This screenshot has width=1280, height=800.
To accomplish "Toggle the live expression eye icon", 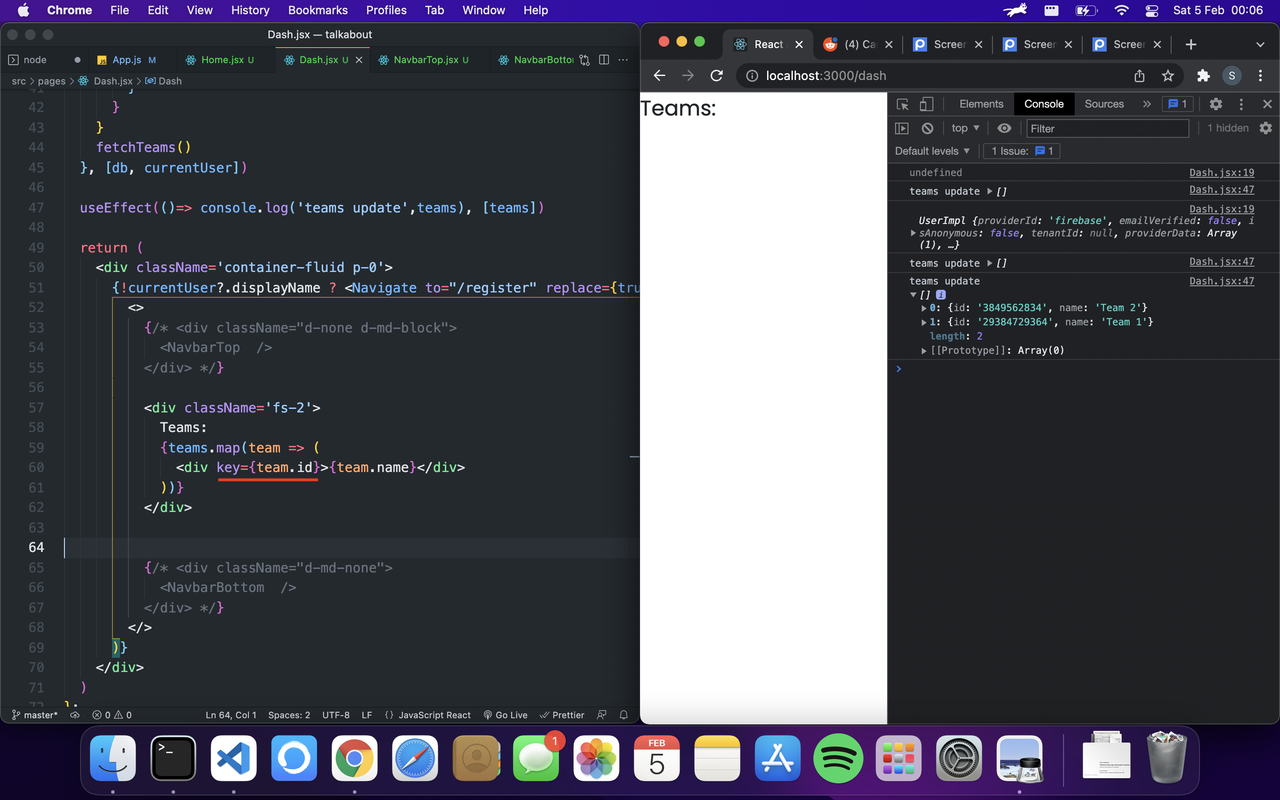I will coord(1004,128).
